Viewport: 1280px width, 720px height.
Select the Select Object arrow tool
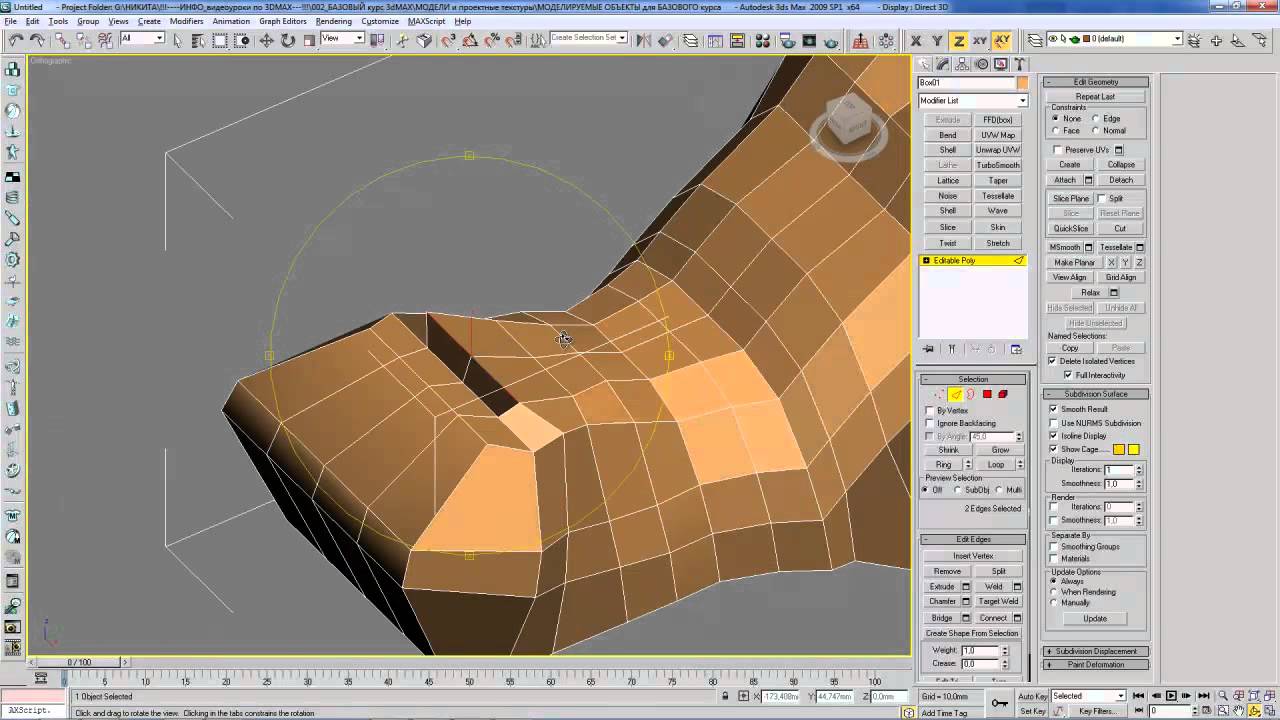[x=178, y=40]
